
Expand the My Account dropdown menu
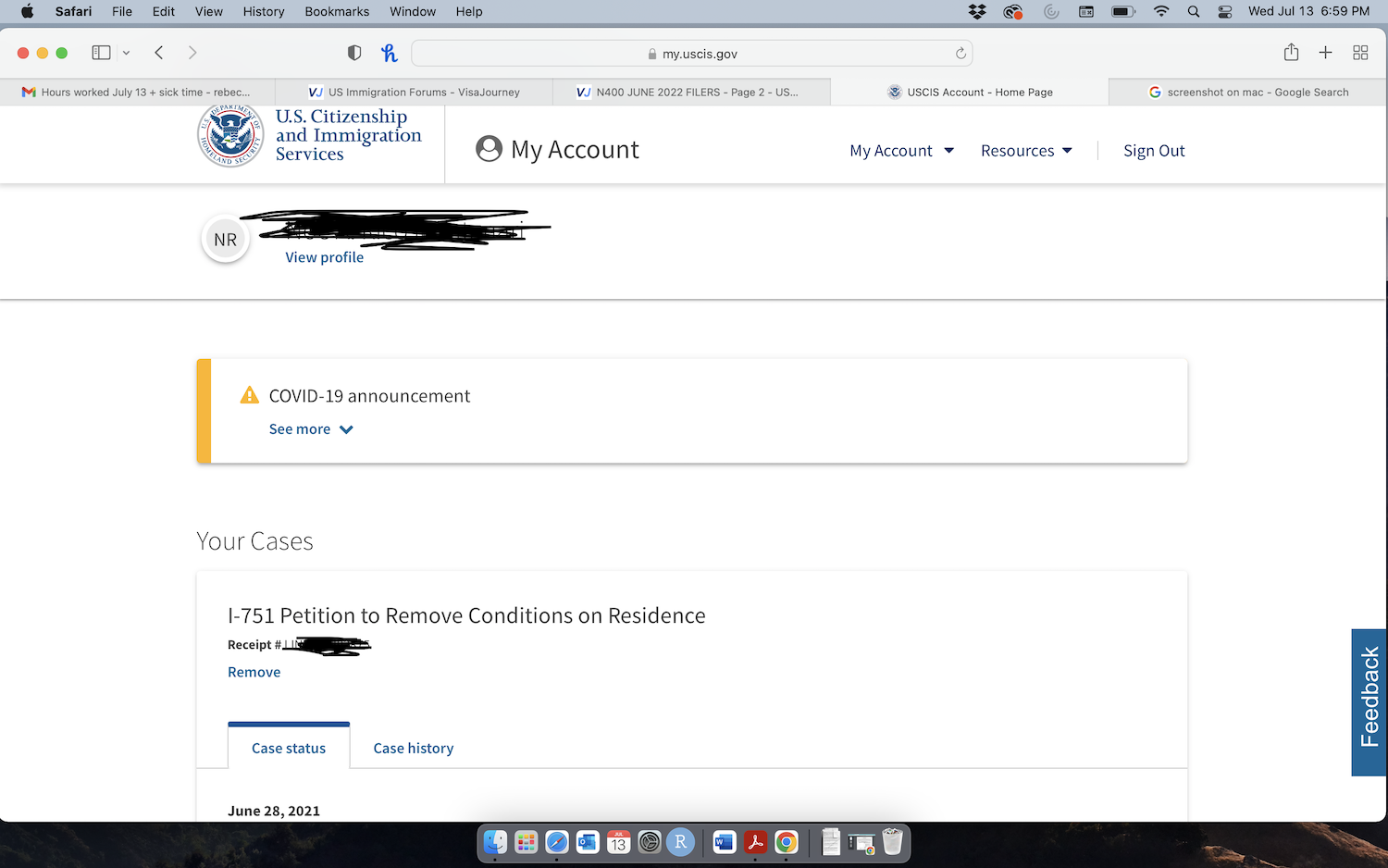(x=901, y=151)
